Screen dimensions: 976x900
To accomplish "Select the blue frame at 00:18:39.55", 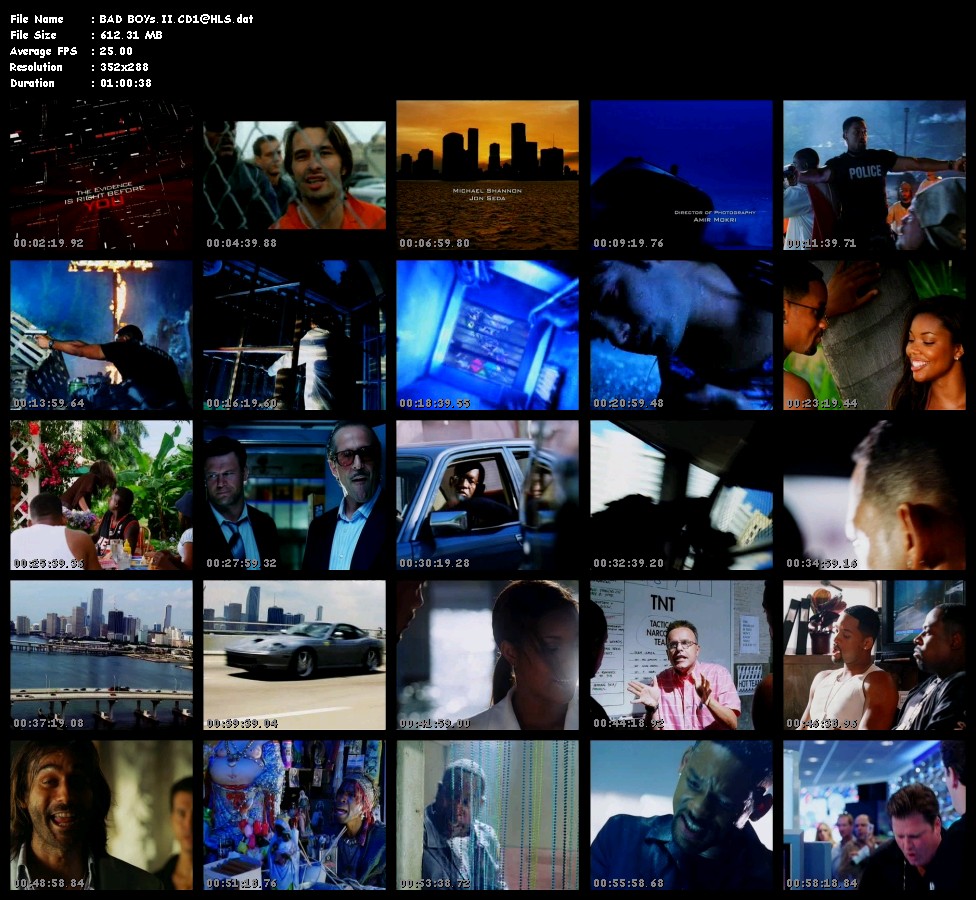I will pos(487,335).
